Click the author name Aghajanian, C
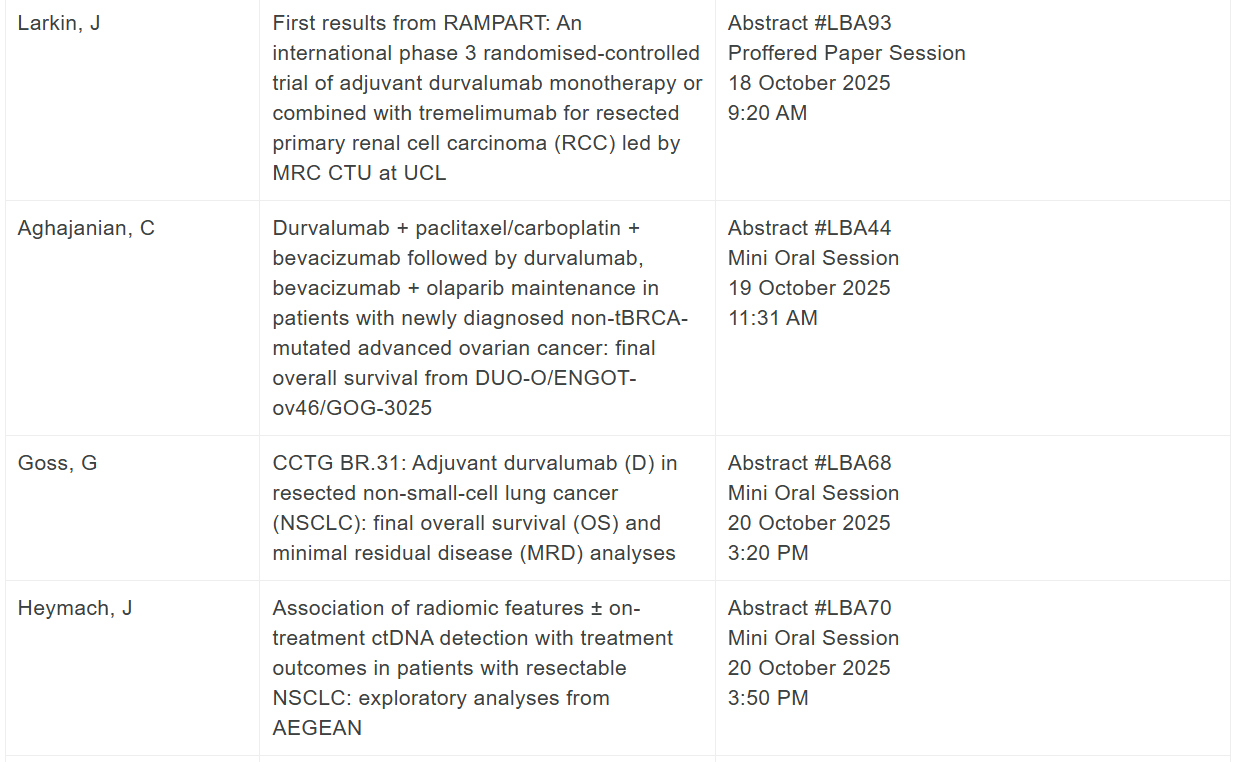 [86, 228]
